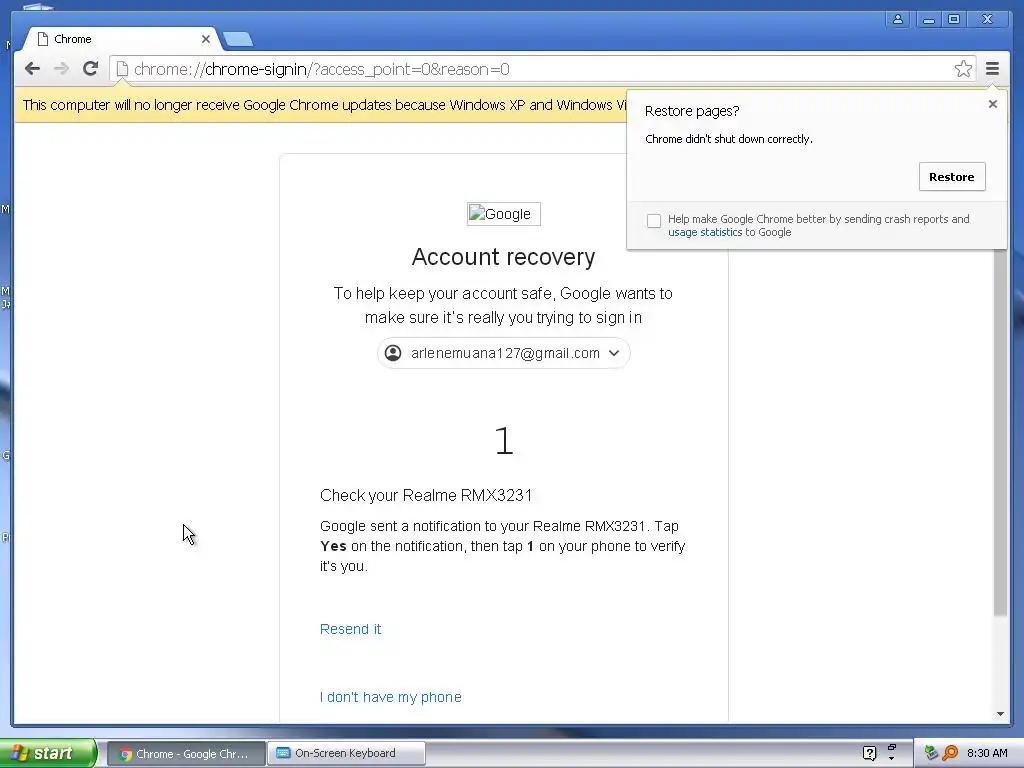Click the help question mark tray icon

pyautogui.click(x=869, y=754)
